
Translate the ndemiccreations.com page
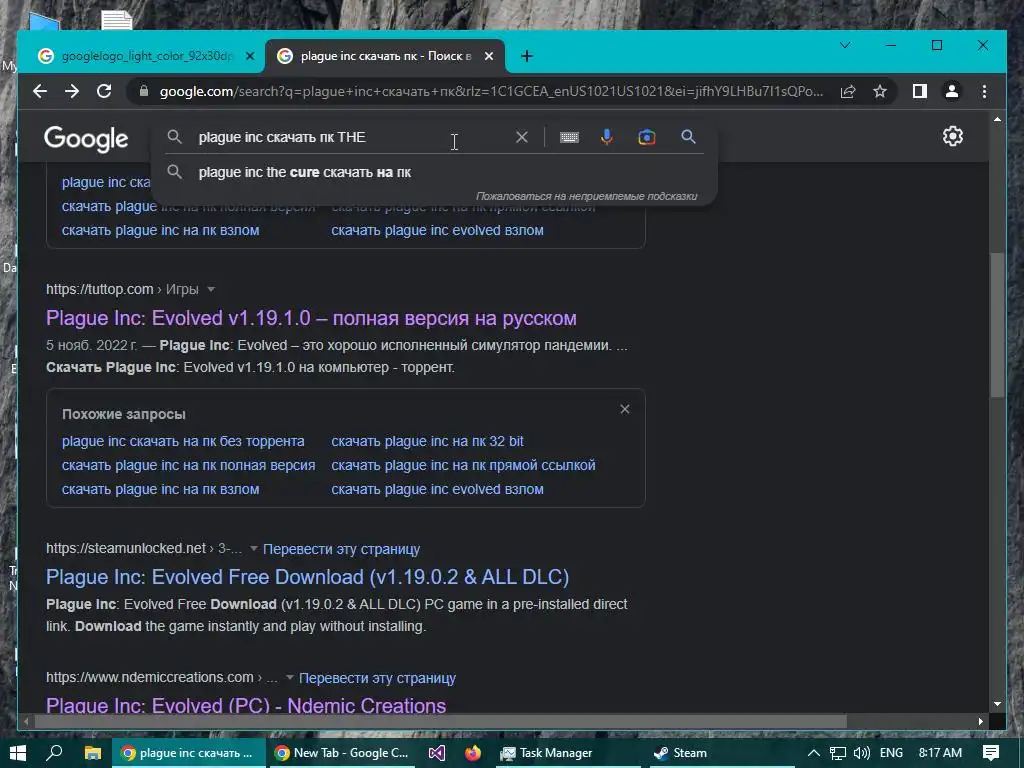click(x=377, y=679)
